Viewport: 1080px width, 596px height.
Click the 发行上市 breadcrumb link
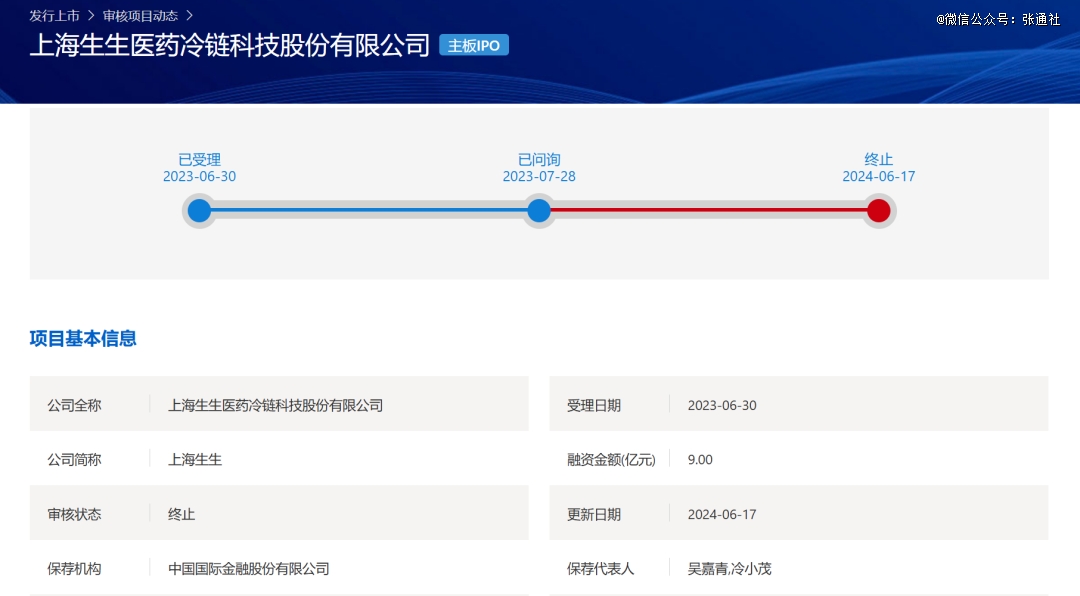pyautogui.click(x=54, y=16)
